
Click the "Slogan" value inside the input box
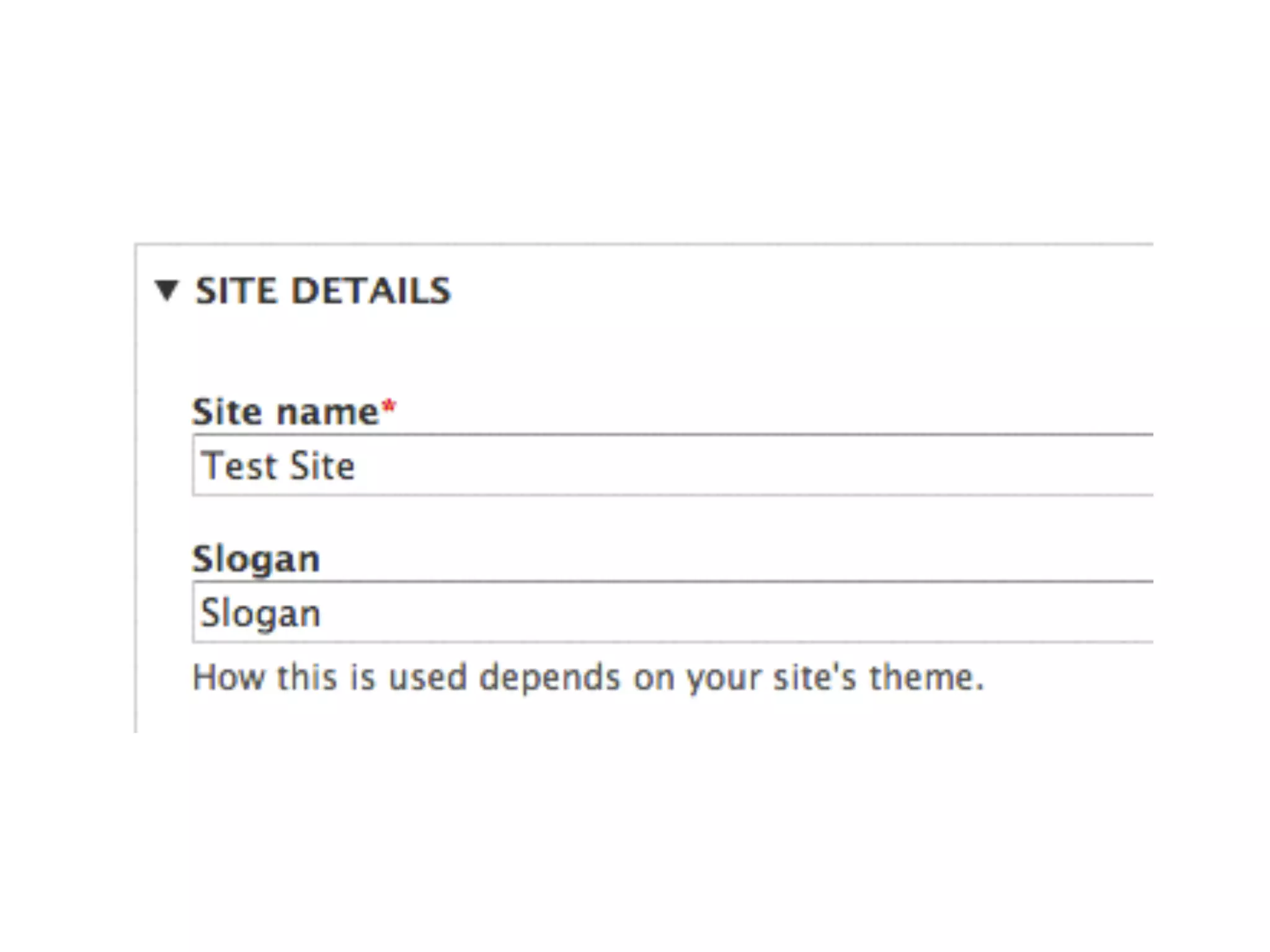click(x=260, y=613)
